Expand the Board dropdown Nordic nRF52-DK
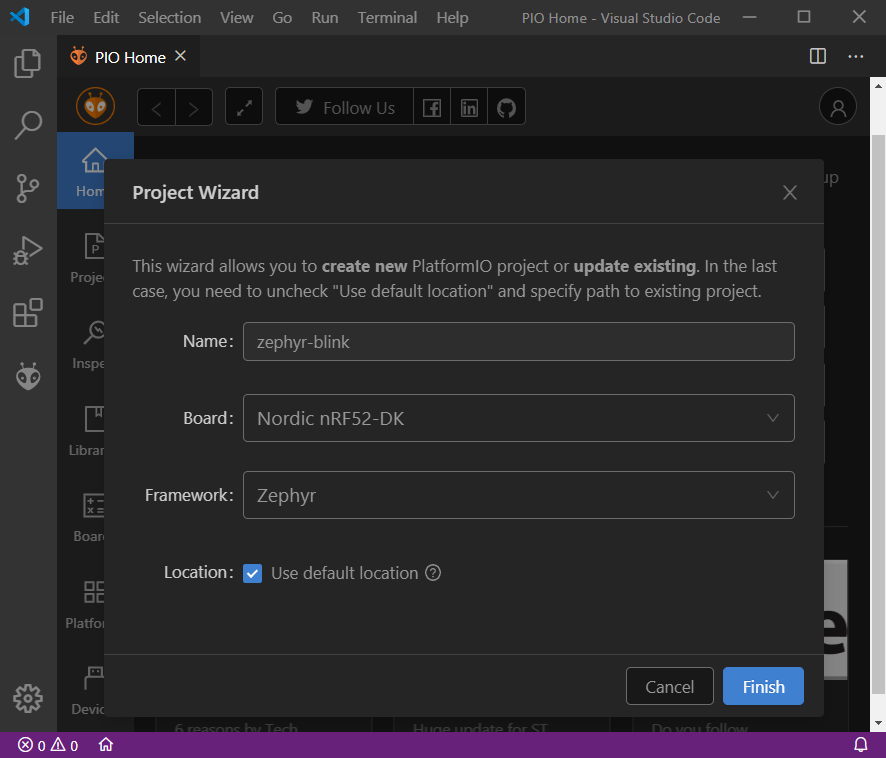The height and width of the screenshot is (758, 886). (x=518, y=418)
